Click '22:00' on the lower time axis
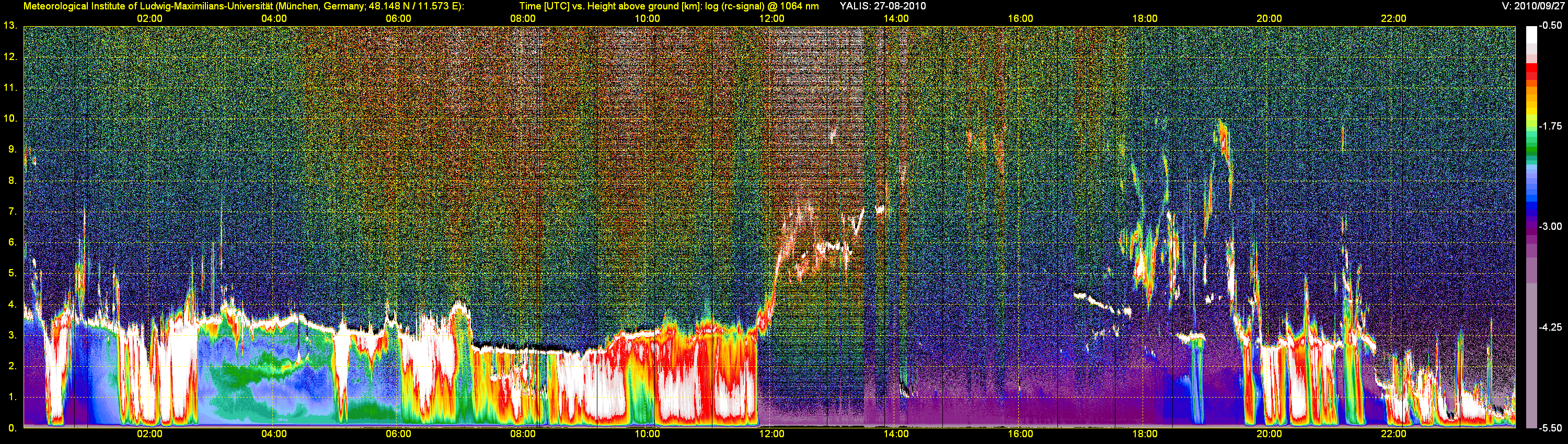Image resolution: width=1568 pixels, height=444 pixels. (1393, 434)
